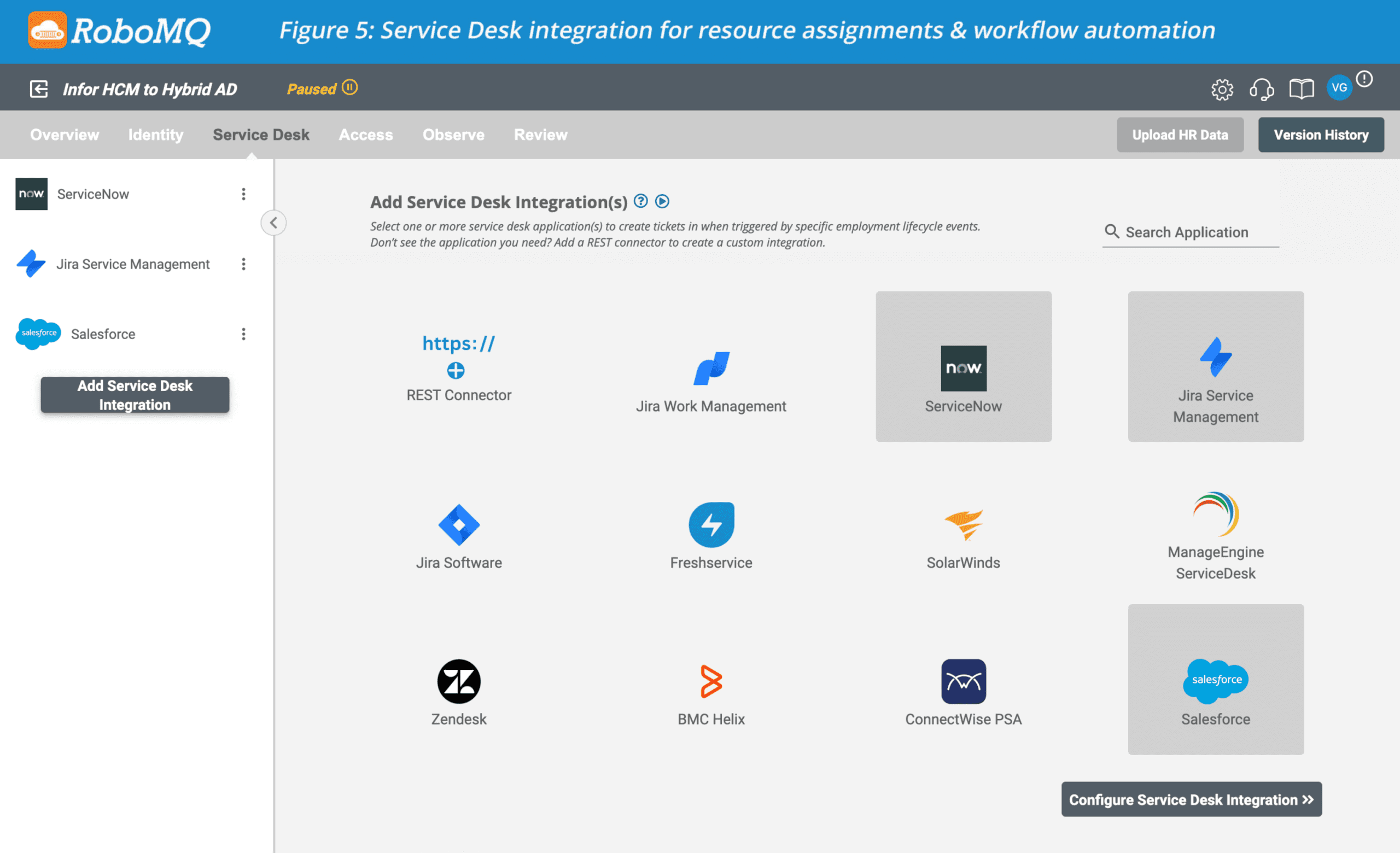This screenshot has height=853, width=1400.
Task: Open the documentation book icon
Action: [x=1302, y=89]
